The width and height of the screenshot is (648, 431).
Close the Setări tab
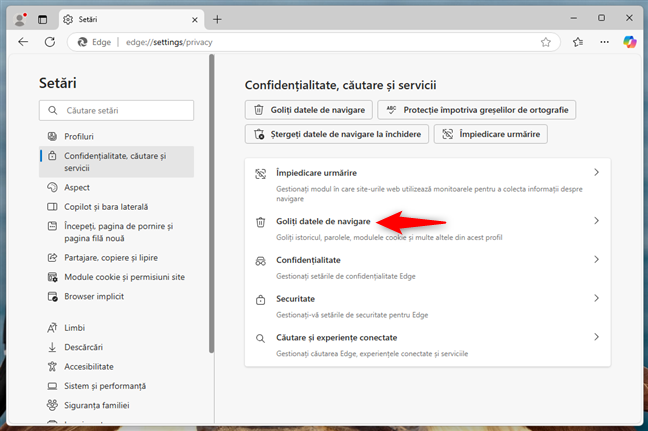pos(195,19)
